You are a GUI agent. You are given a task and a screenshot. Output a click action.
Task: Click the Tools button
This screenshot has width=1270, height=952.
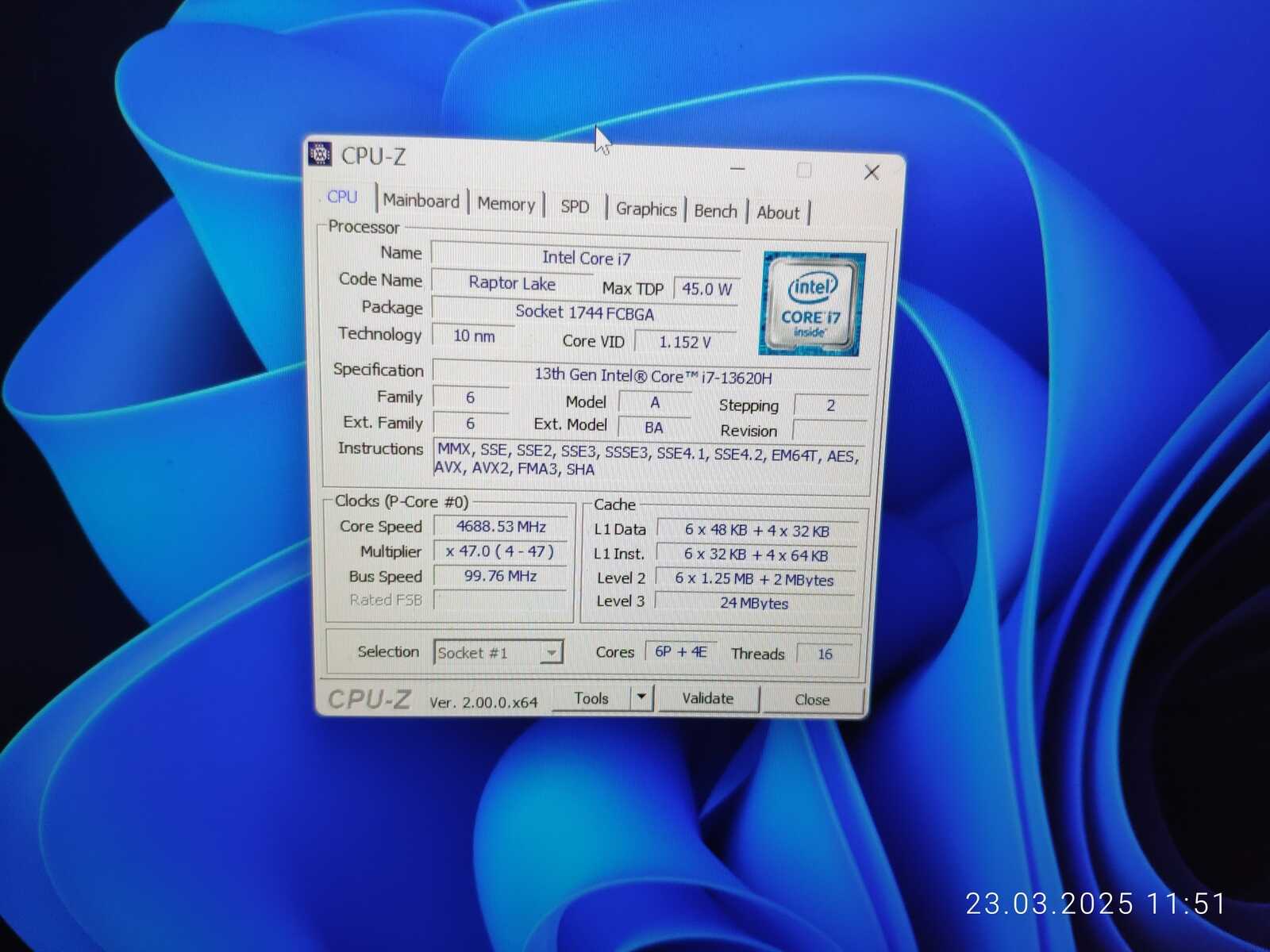(591, 698)
